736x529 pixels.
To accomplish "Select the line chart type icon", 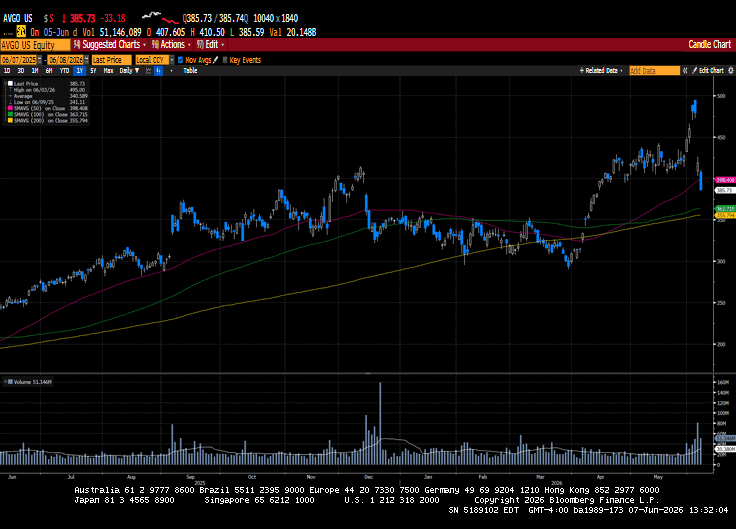I will (149, 70).
